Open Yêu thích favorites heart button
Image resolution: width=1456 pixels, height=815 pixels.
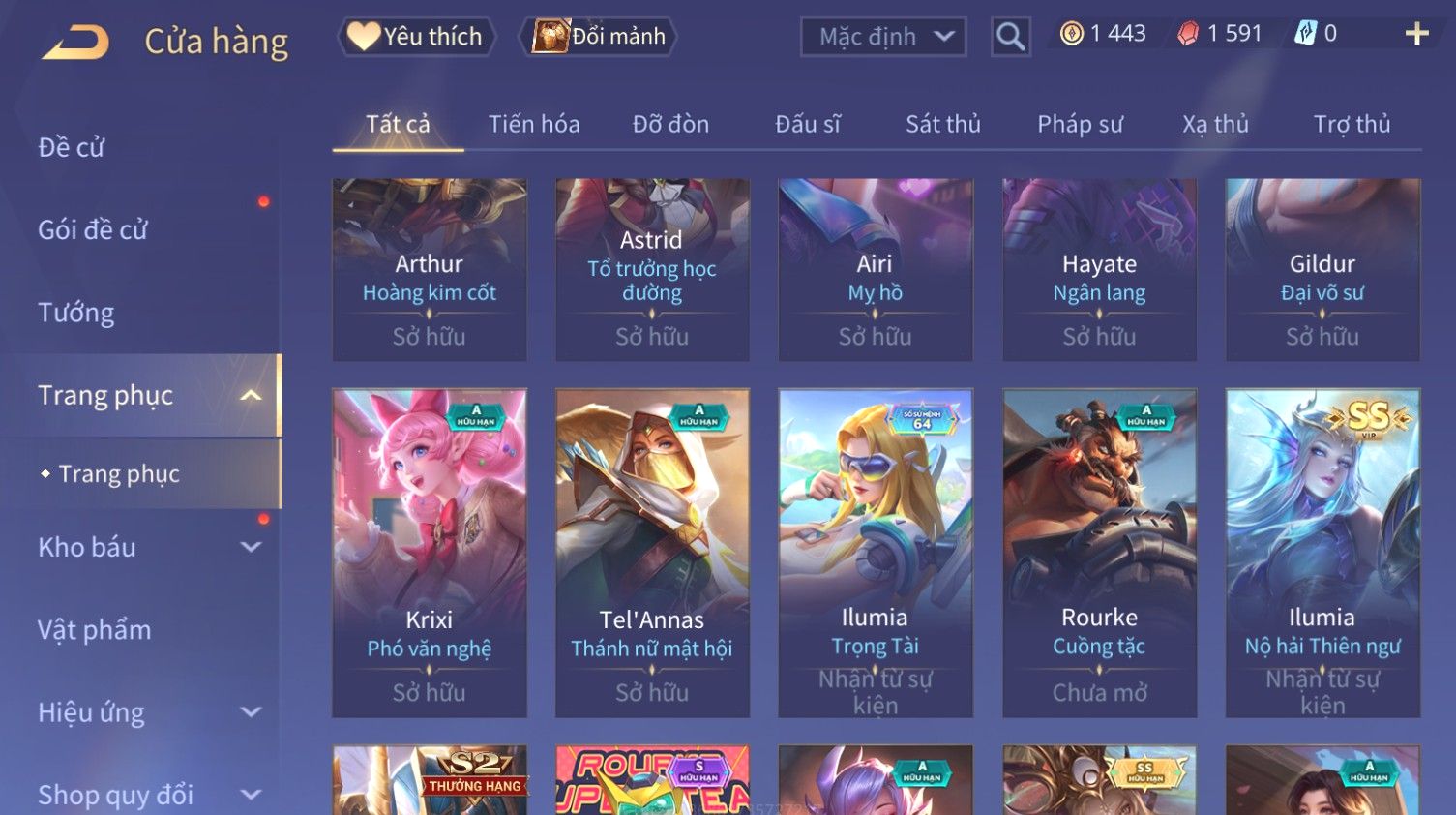click(416, 37)
